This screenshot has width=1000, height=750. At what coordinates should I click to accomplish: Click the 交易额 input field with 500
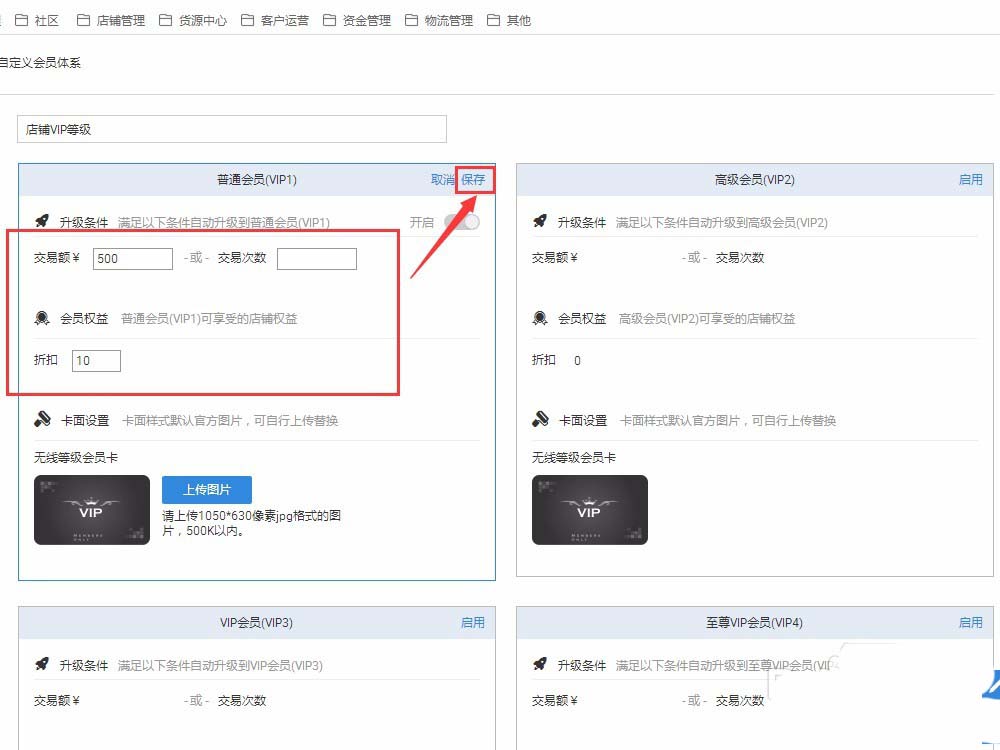[x=133, y=259]
